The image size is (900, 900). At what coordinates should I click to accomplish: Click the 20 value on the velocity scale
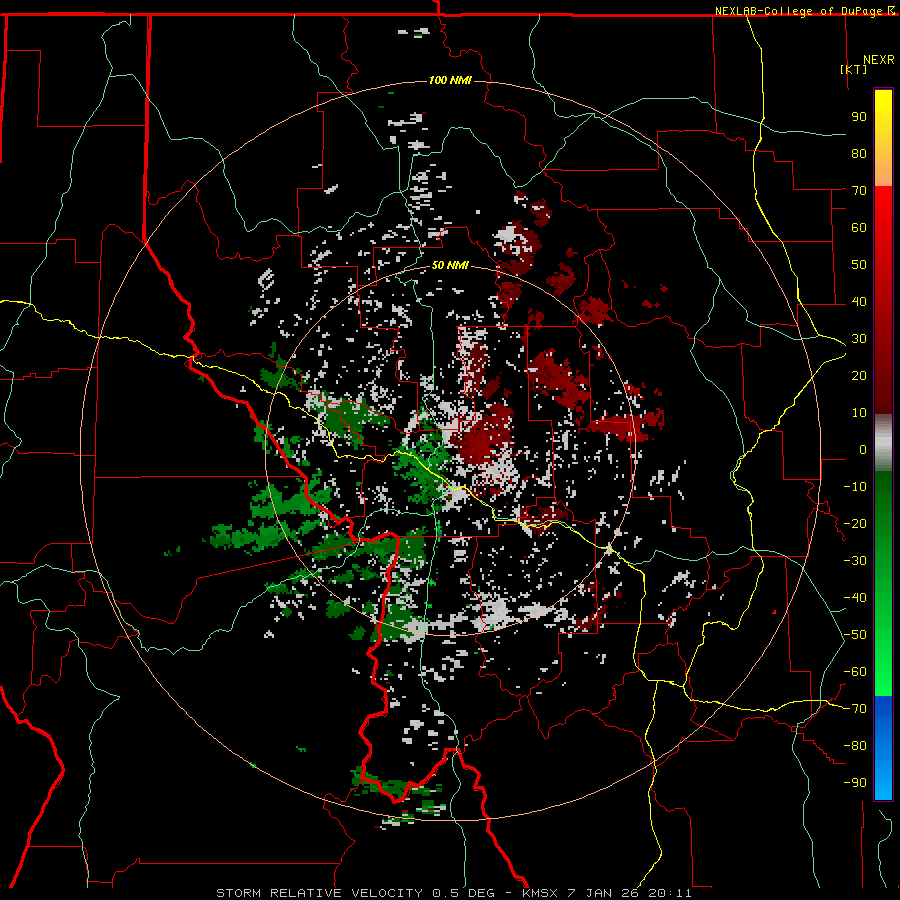tap(859, 376)
